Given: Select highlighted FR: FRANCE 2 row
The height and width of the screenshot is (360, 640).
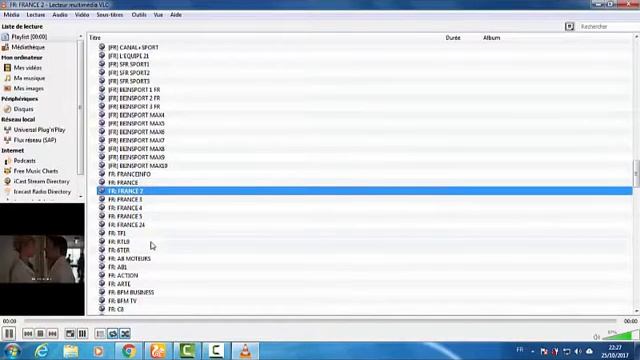Looking at the screenshot, I should pyautogui.click(x=364, y=191).
